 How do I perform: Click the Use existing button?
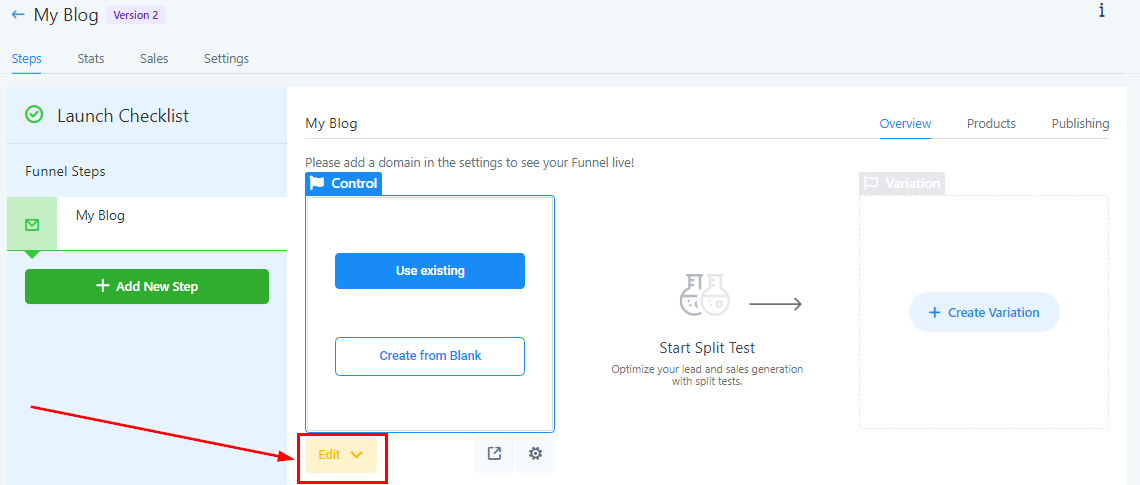click(430, 271)
